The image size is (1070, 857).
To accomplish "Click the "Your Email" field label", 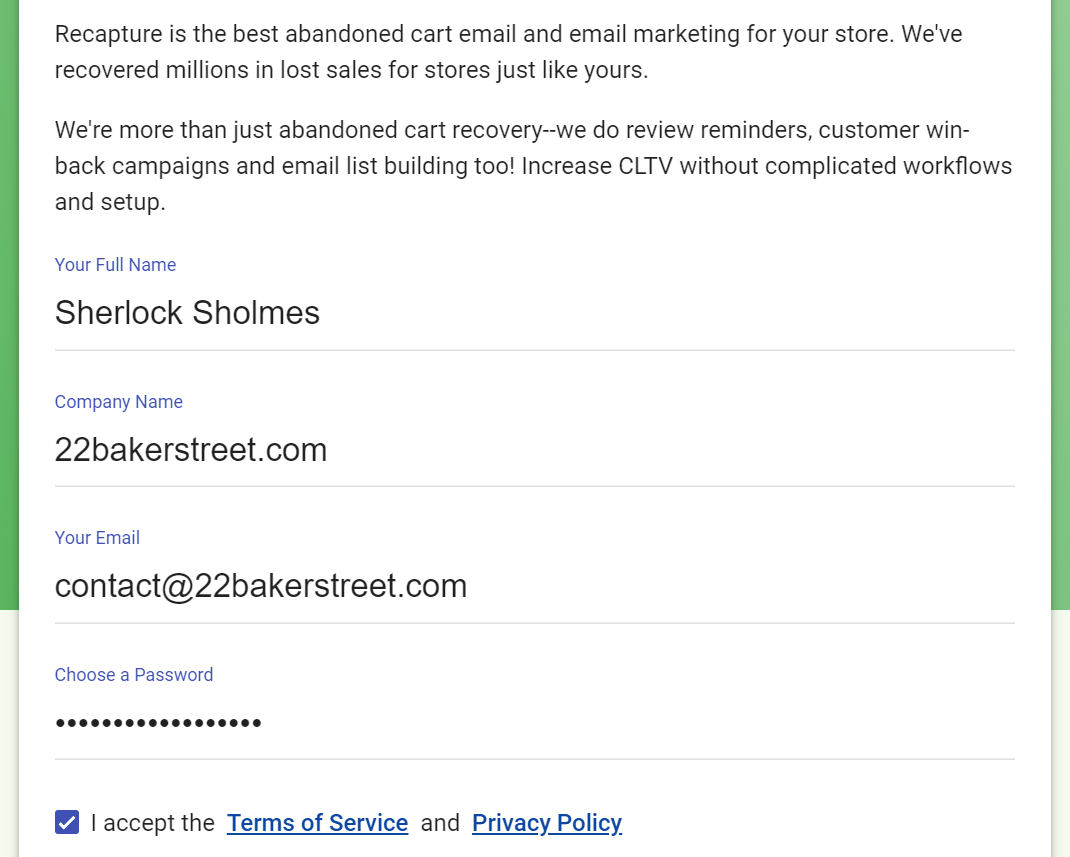I will tap(97, 538).
